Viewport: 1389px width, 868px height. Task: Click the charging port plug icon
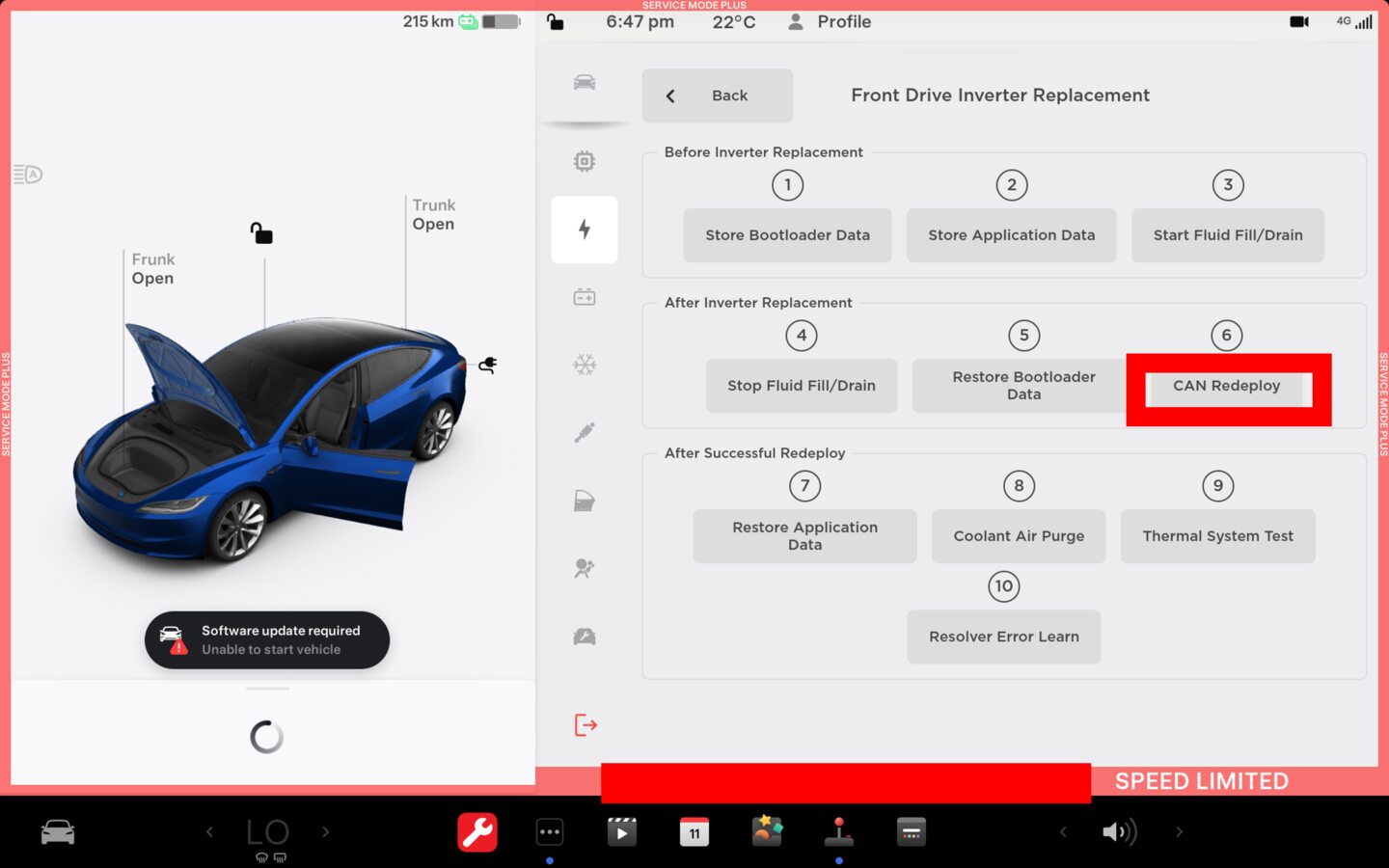pyautogui.click(x=488, y=365)
